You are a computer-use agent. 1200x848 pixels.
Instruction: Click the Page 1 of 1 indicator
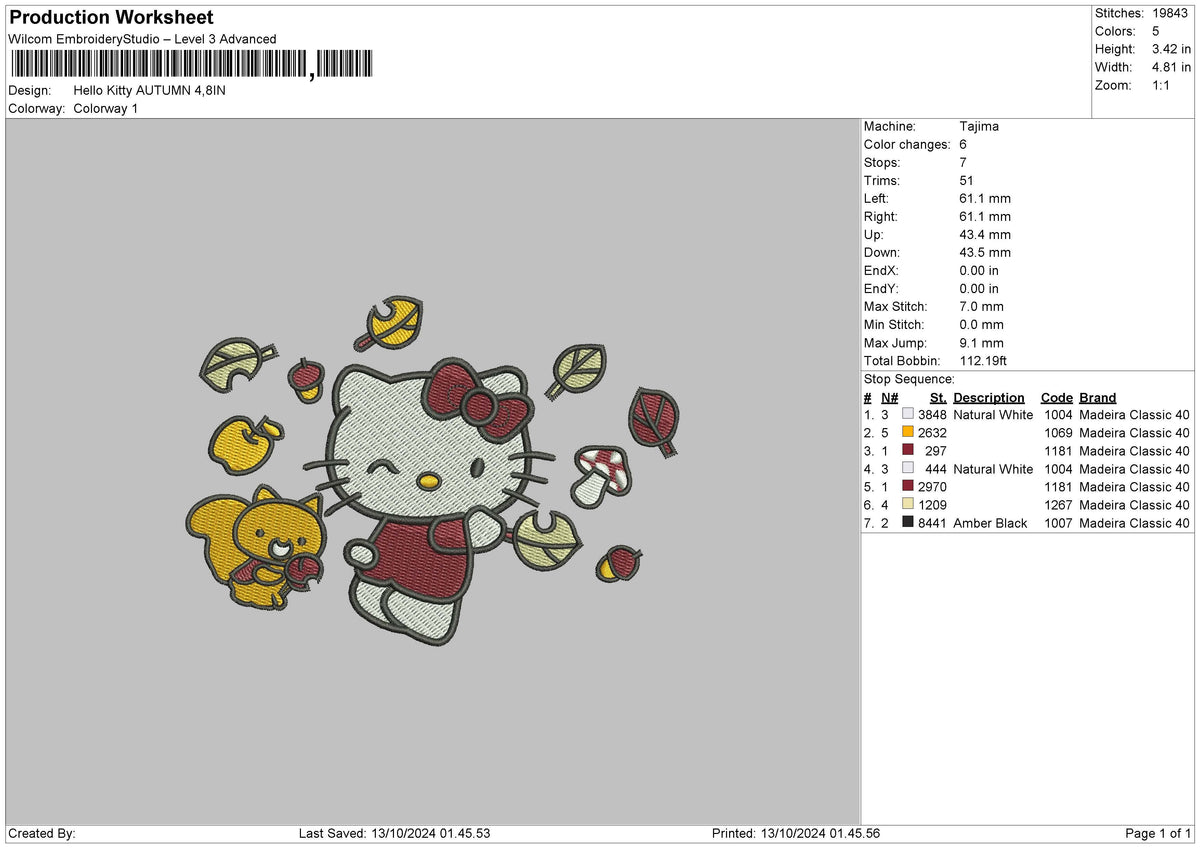[1158, 833]
